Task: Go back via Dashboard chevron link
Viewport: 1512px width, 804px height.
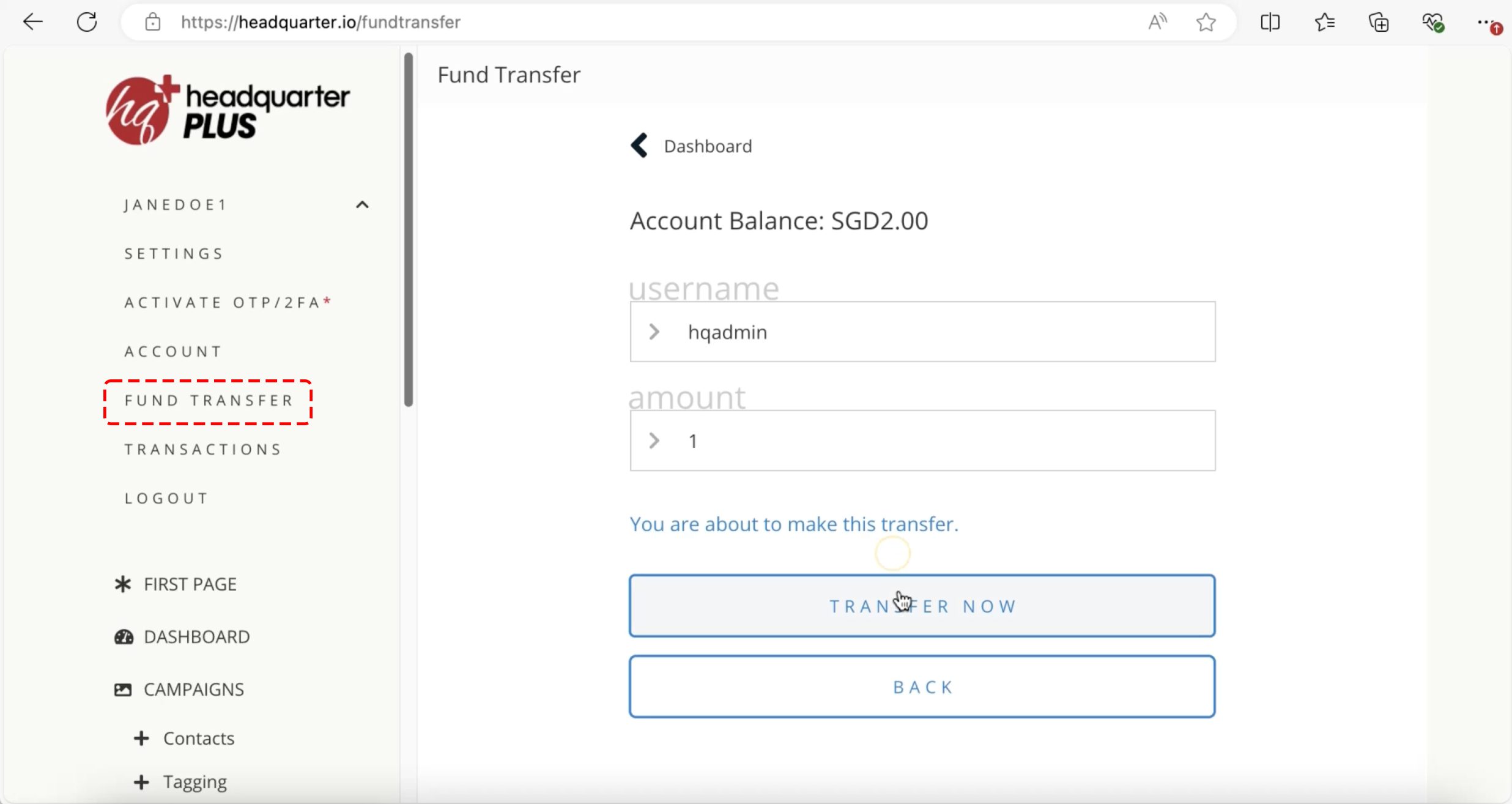Action: point(639,146)
